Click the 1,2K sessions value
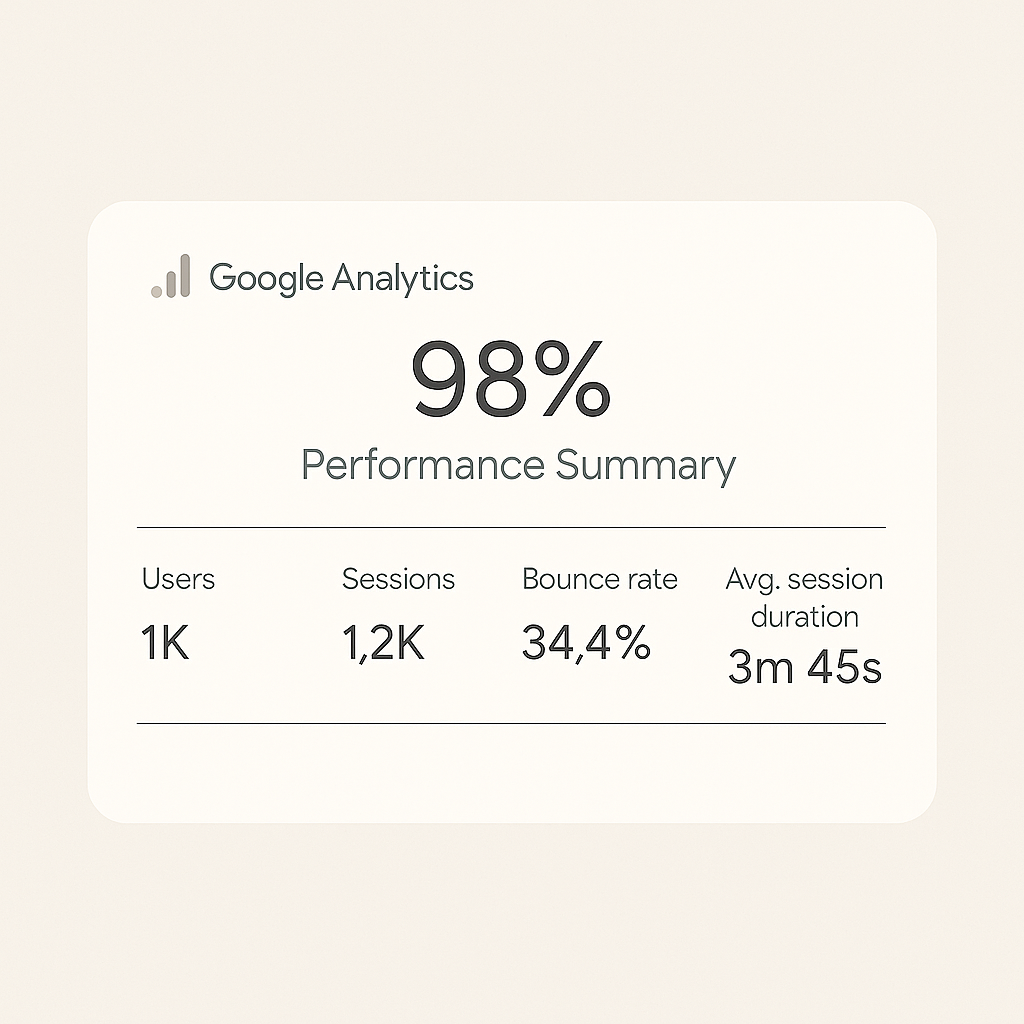Screen dimensions: 1024x1024 [x=383, y=643]
